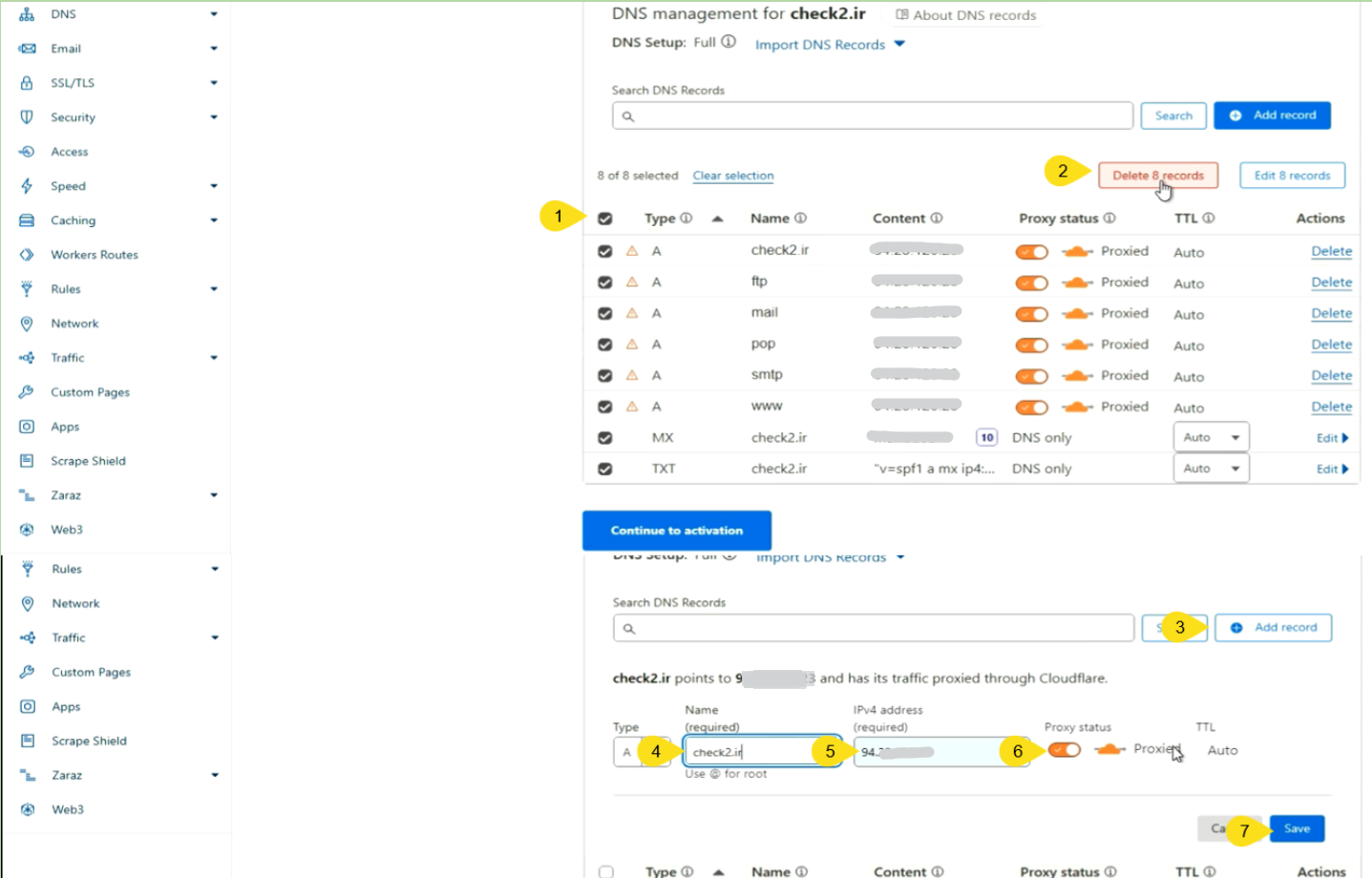
Task: Toggle proxy switch for the www record
Action: (1032, 408)
